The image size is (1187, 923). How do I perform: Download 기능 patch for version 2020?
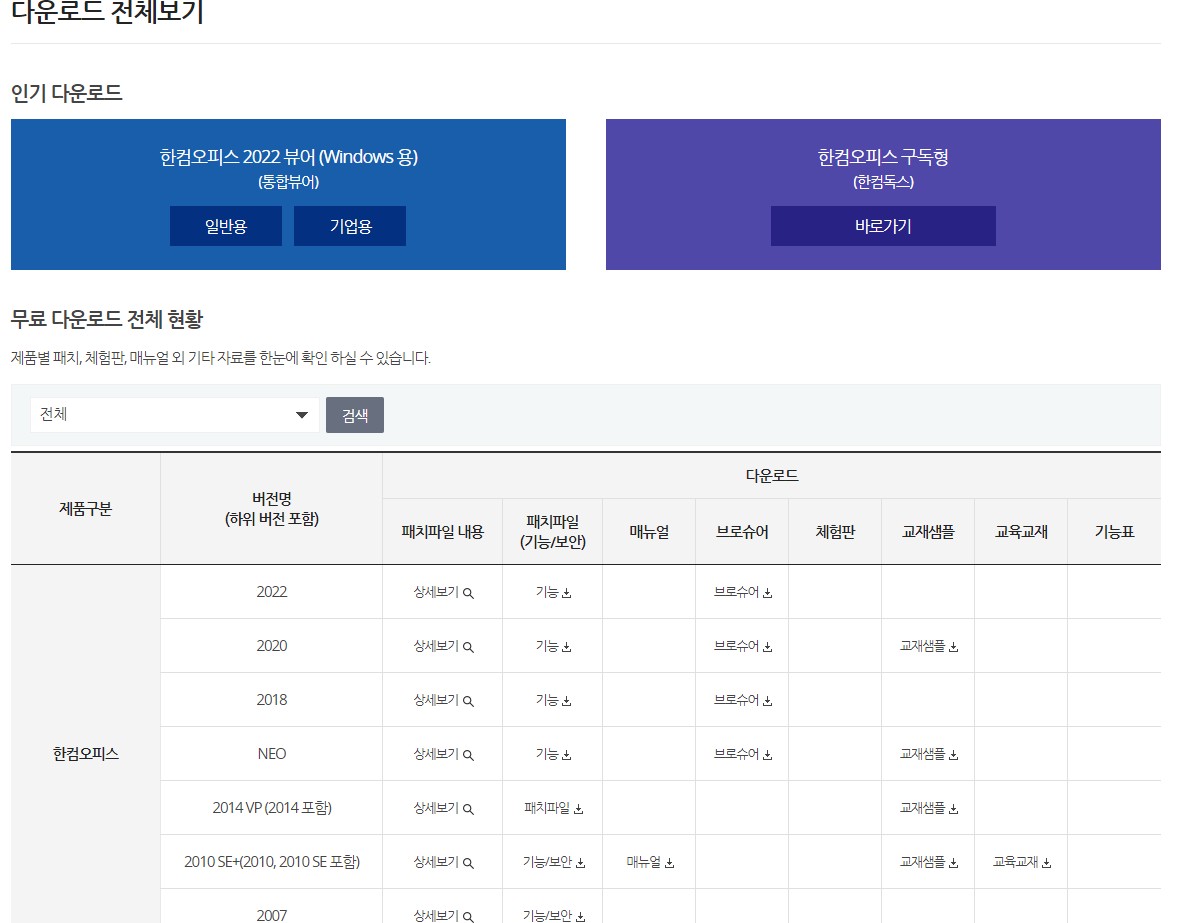tap(553, 646)
